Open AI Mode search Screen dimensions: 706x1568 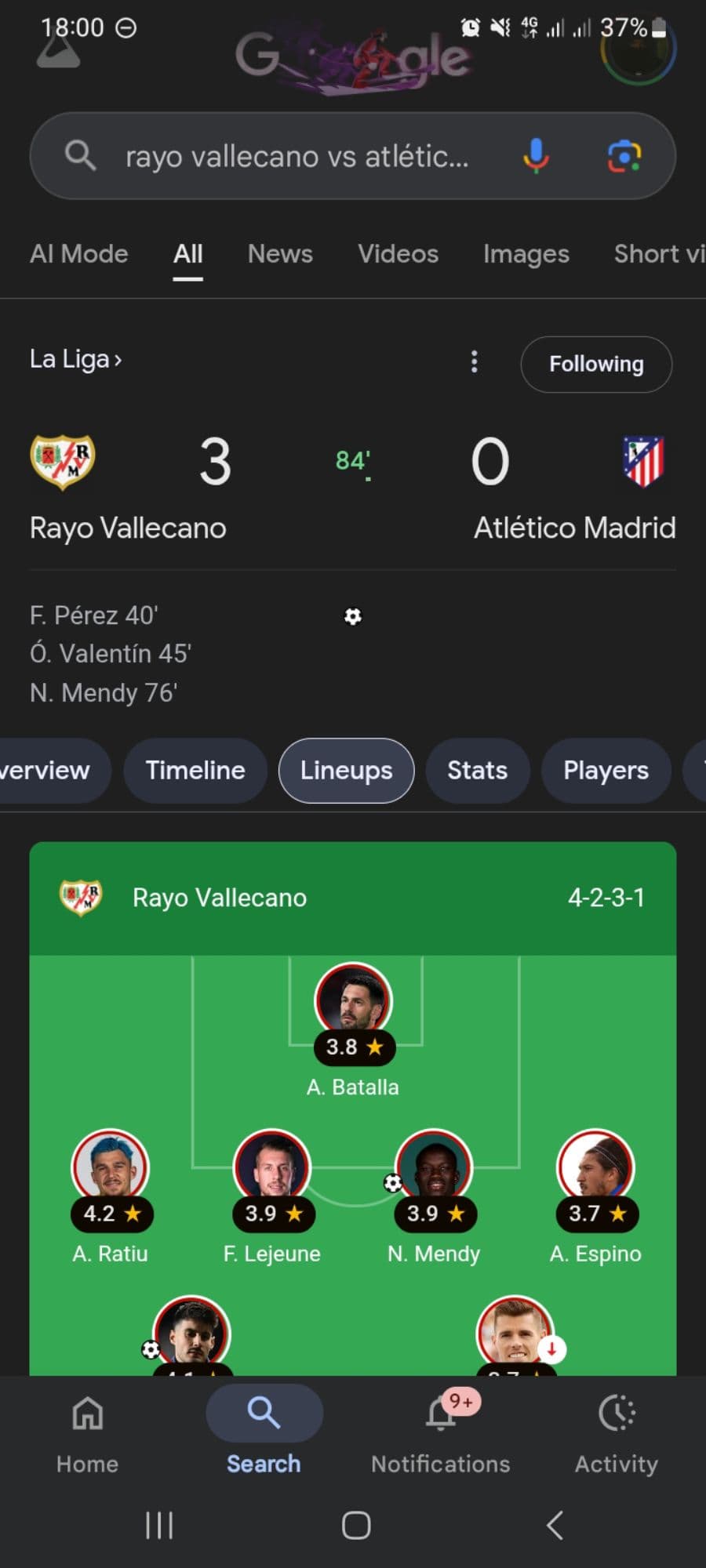pos(78,254)
